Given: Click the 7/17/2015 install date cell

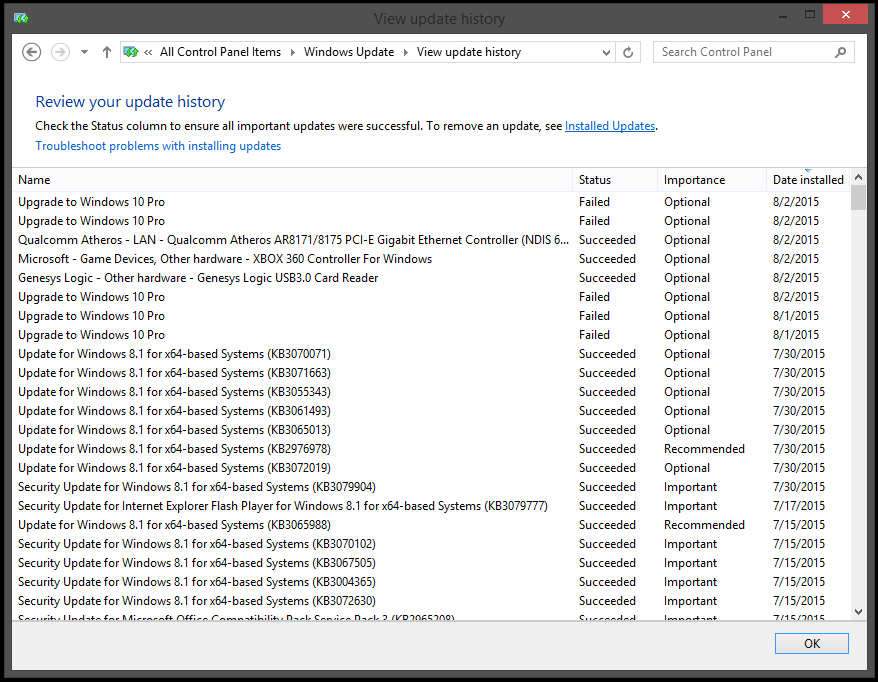Looking at the screenshot, I should 798,506.
